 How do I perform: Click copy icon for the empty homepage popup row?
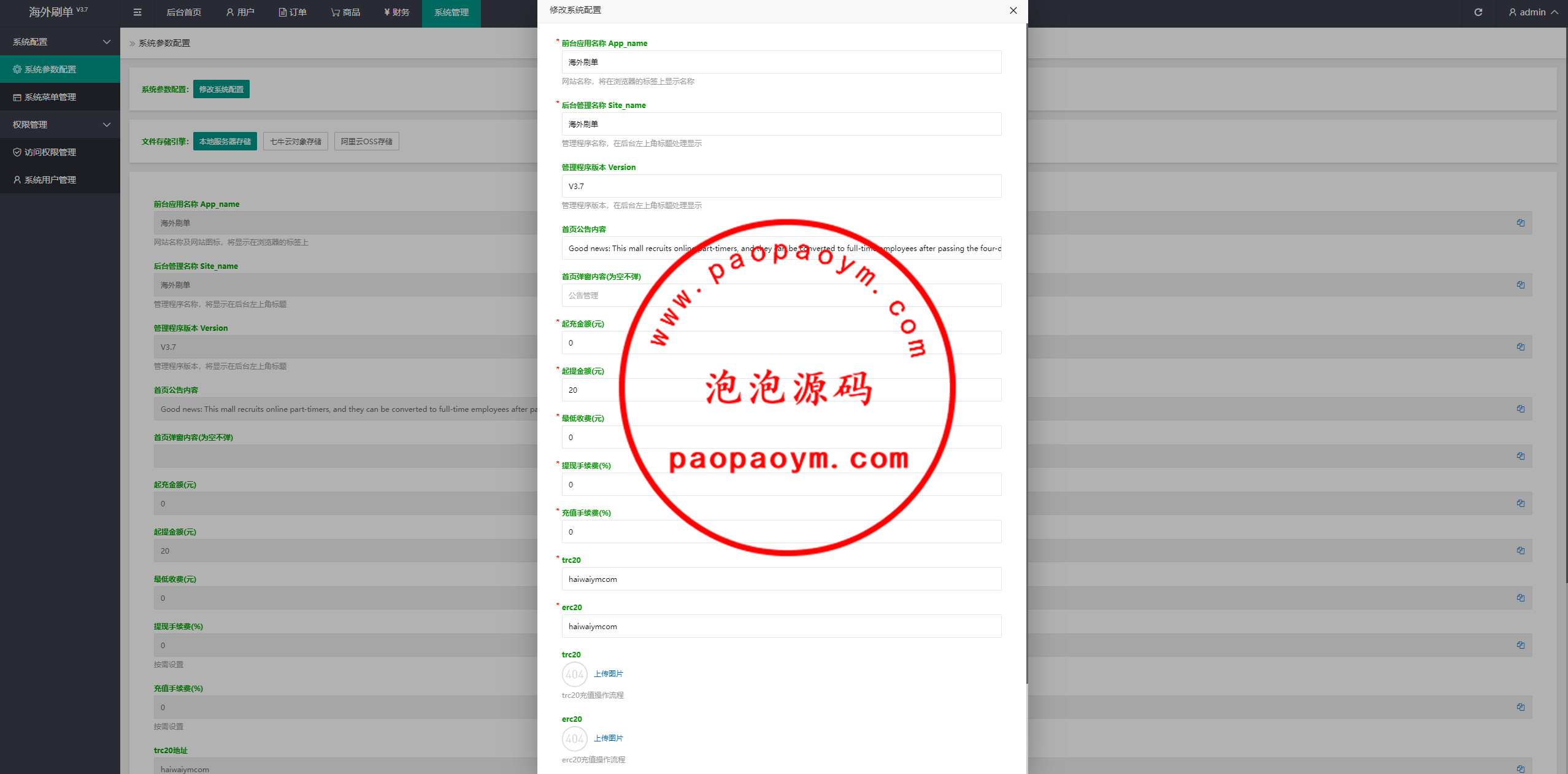pos(1521,456)
